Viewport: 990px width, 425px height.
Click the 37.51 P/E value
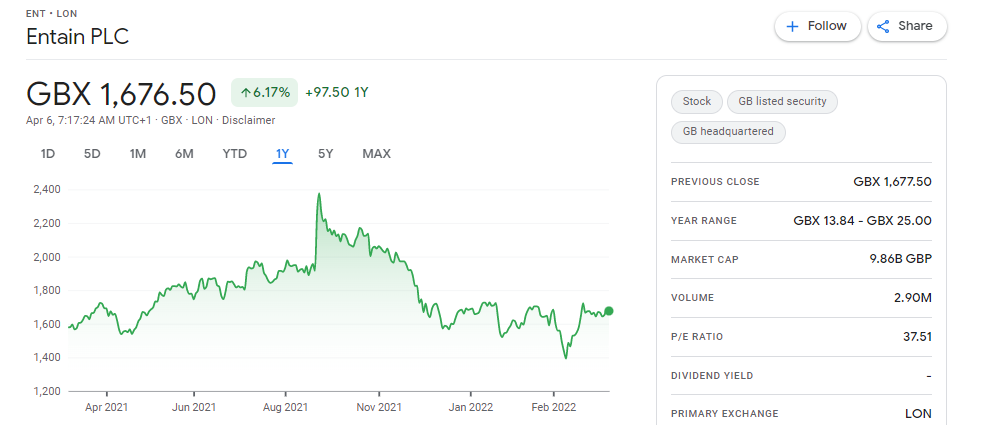[917, 337]
